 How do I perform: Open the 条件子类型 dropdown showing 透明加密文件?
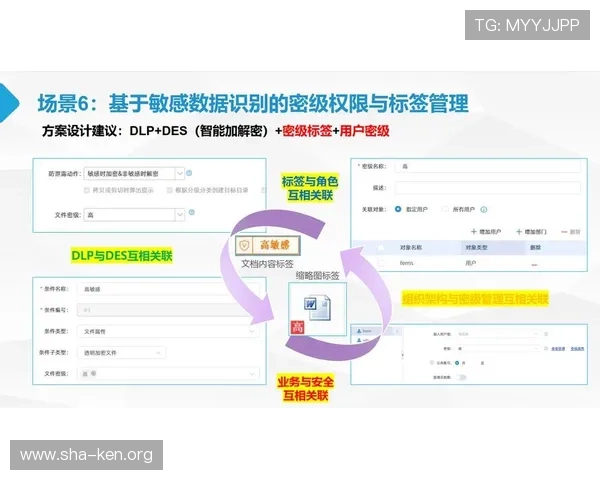(121, 353)
